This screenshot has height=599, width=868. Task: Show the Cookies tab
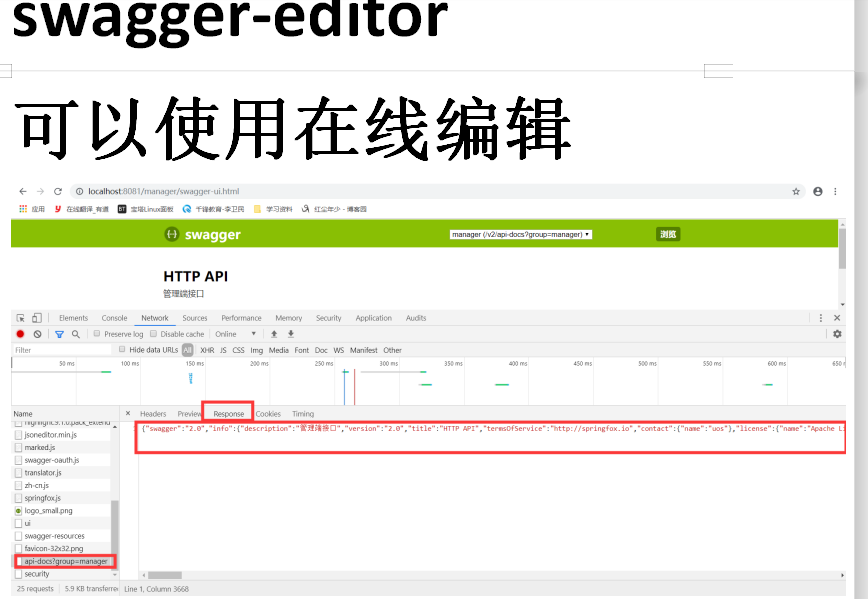268,414
